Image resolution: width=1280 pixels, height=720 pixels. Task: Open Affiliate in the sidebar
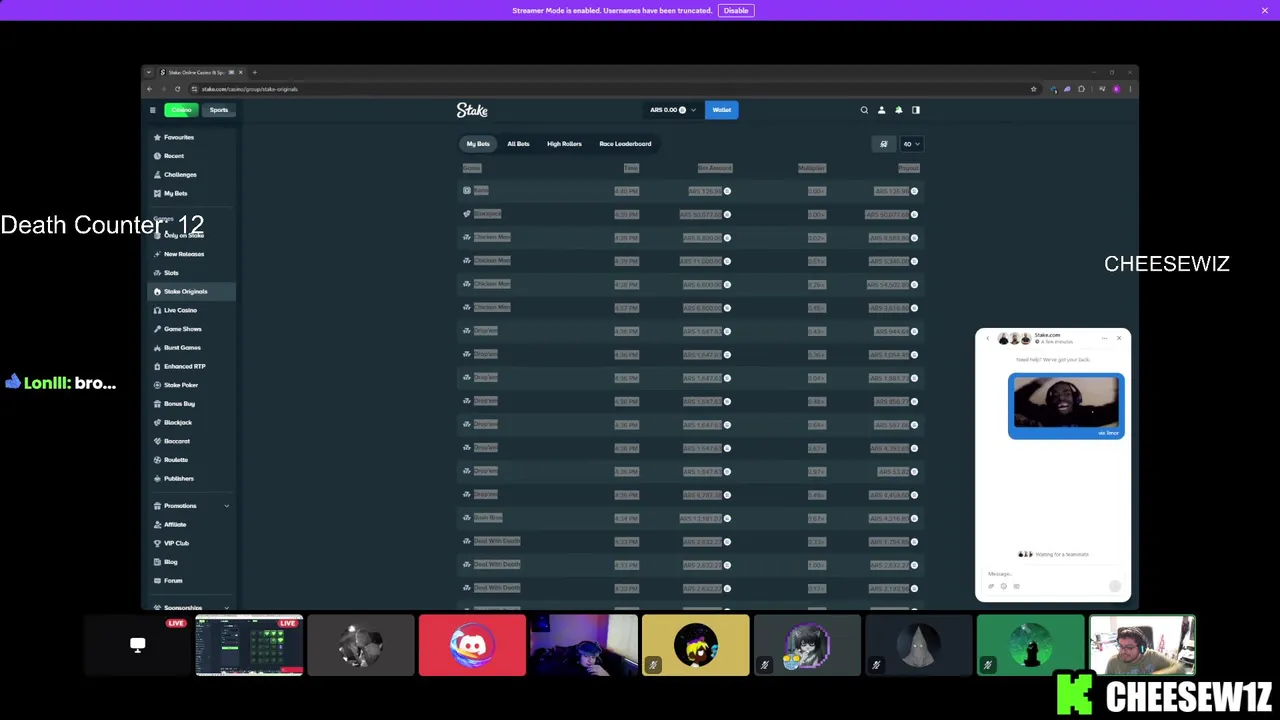coord(190,524)
